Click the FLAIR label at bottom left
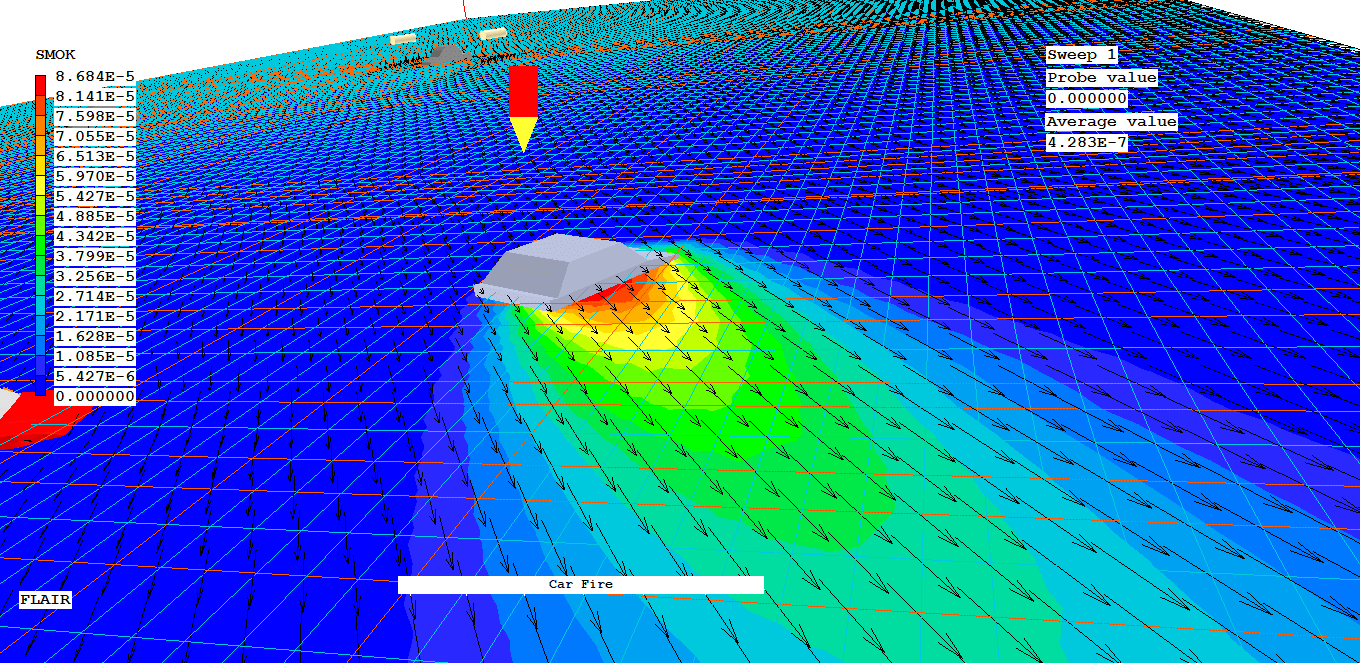The height and width of the screenshot is (663, 1360). pos(45,600)
